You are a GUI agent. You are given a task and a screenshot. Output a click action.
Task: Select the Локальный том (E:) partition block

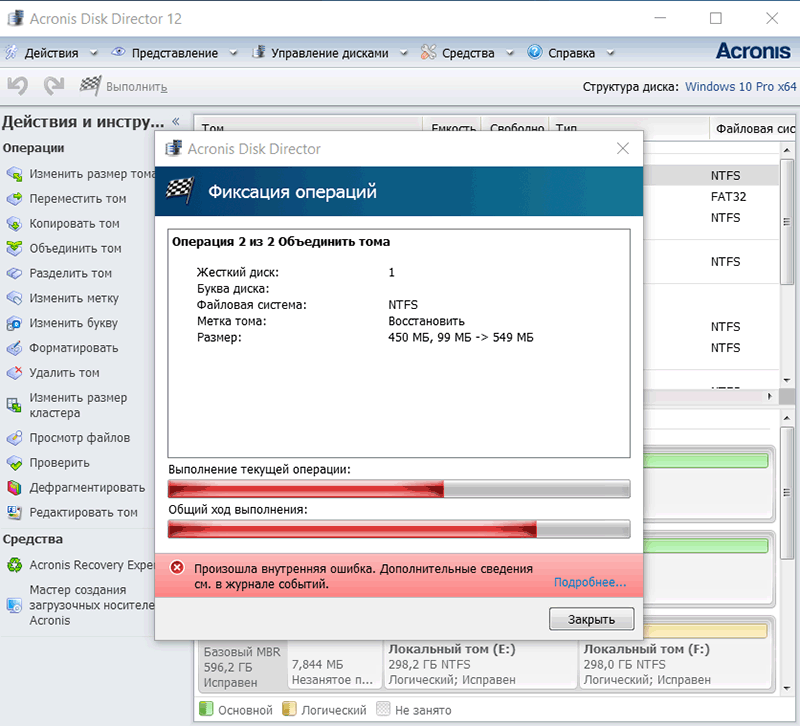(x=480, y=664)
